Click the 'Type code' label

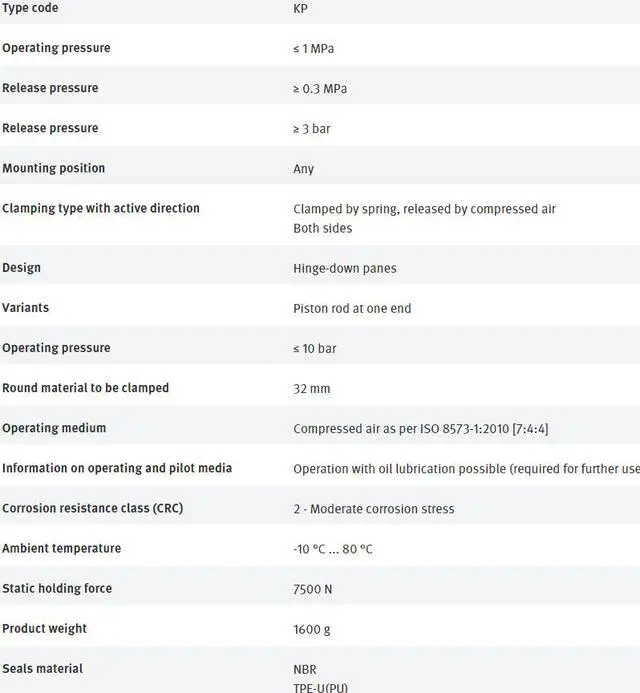pos(30,8)
